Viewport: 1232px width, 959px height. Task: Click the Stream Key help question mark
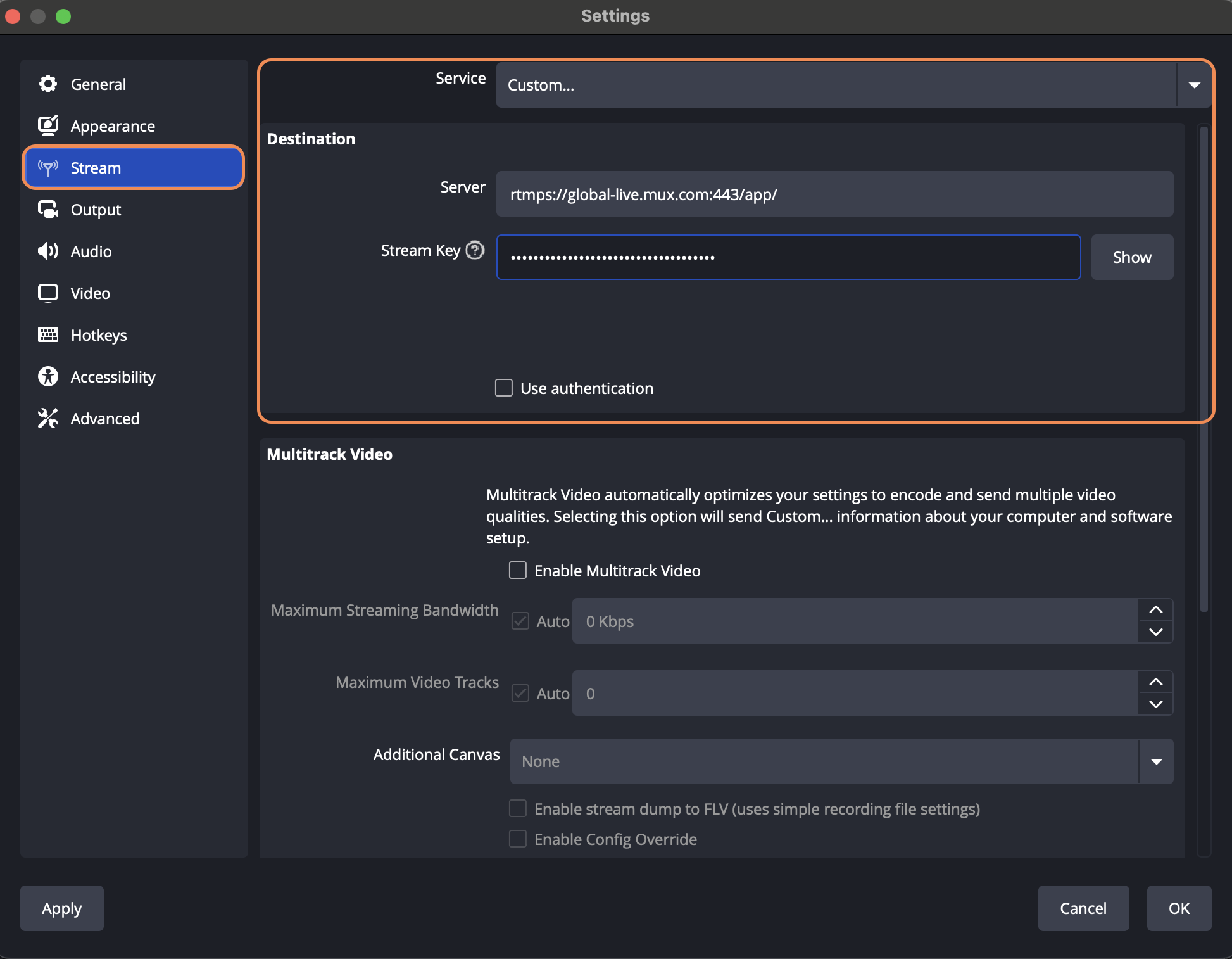[x=475, y=250]
